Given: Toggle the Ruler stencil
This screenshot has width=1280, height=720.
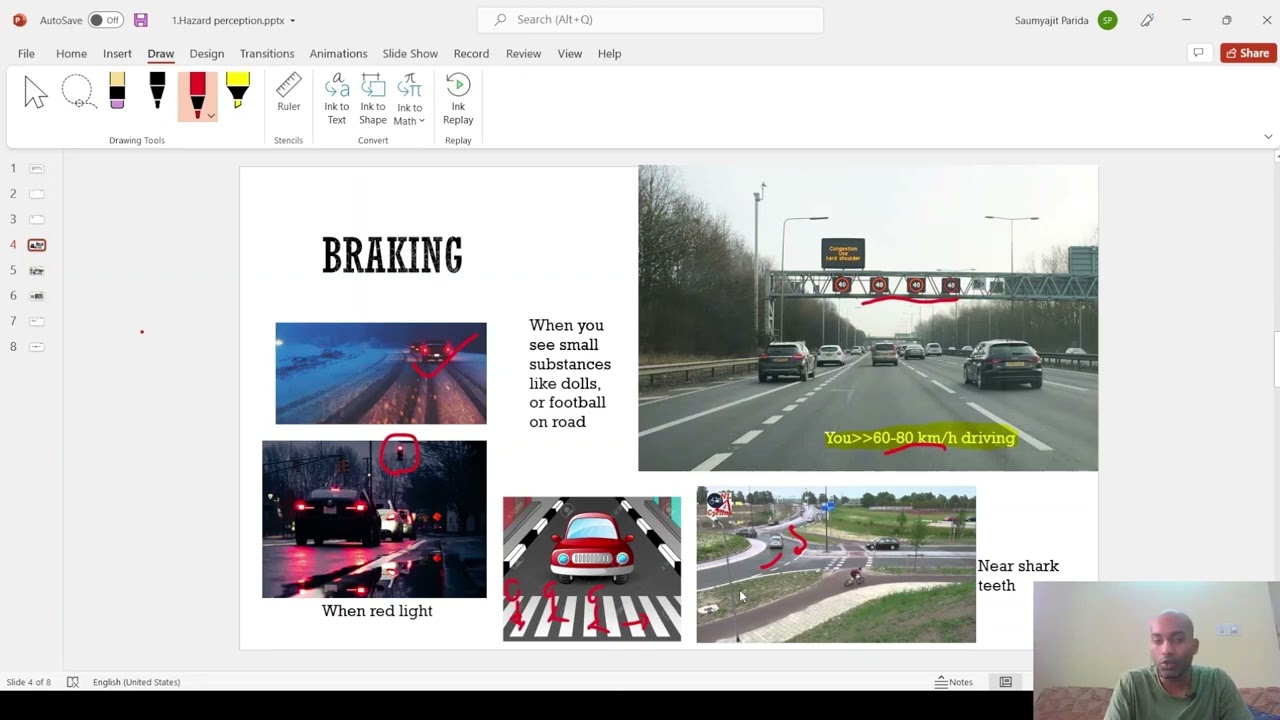Looking at the screenshot, I should [x=288, y=93].
